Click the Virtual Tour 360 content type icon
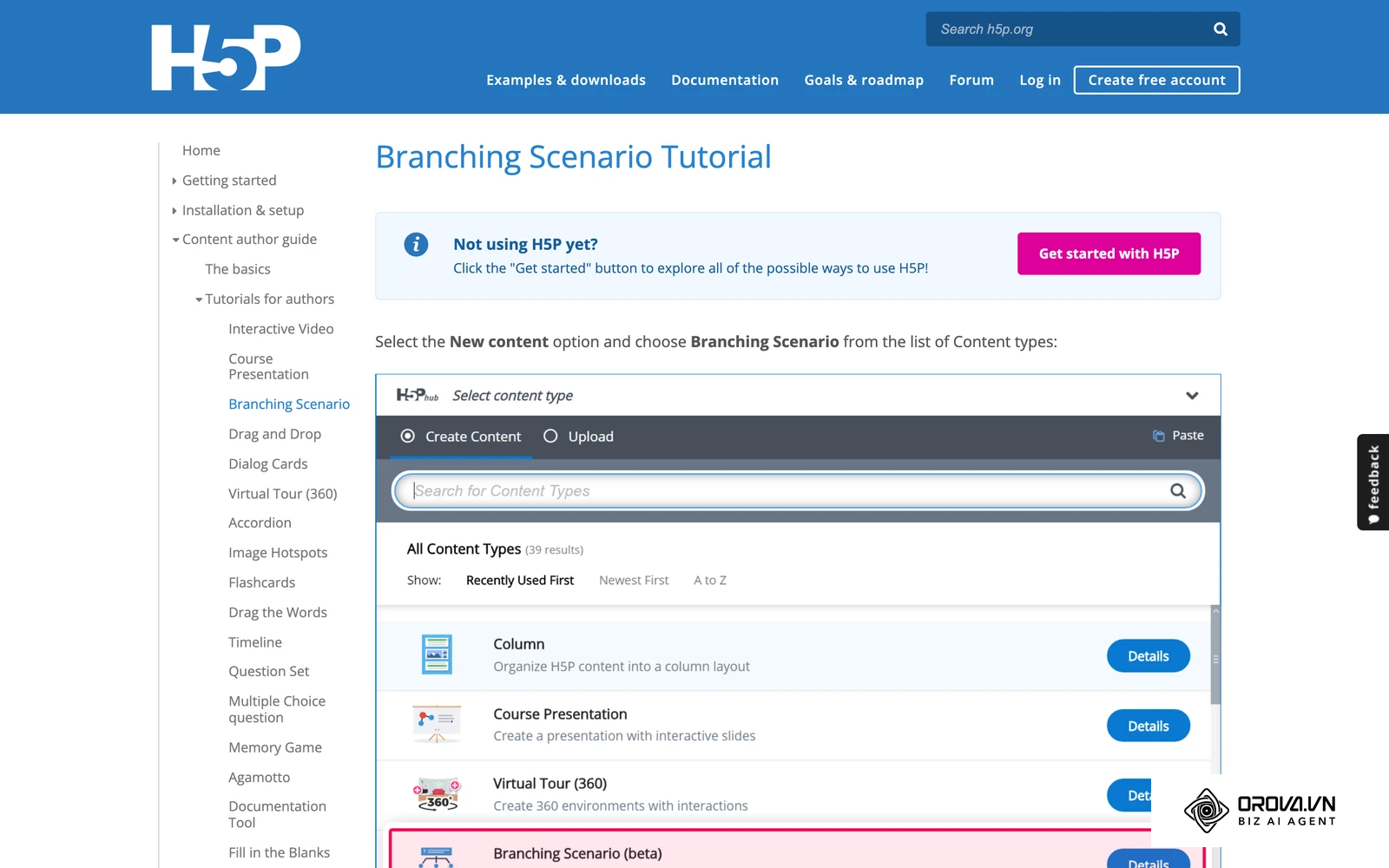 (437, 793)
